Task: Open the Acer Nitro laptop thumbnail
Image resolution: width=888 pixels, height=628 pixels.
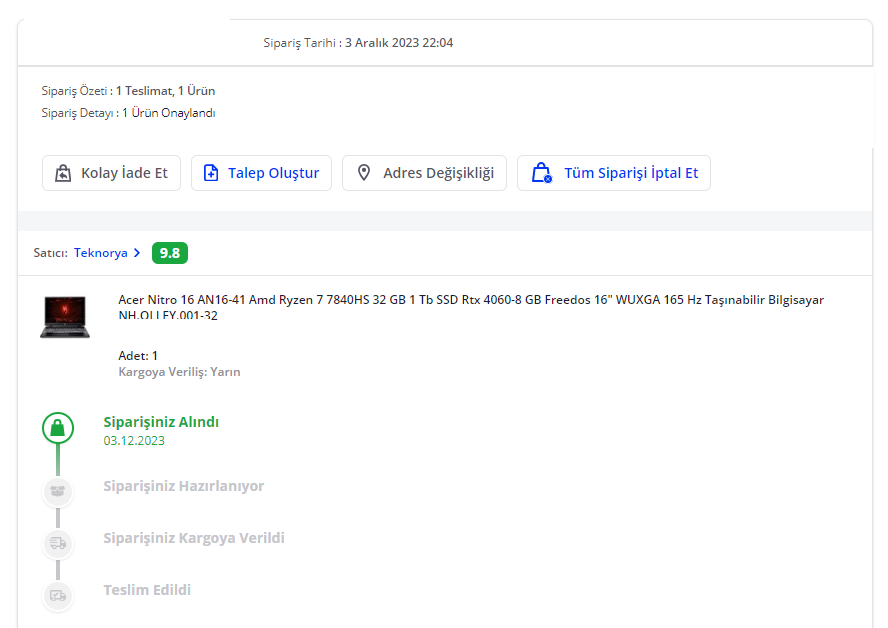Action: [x=65, y=316]
